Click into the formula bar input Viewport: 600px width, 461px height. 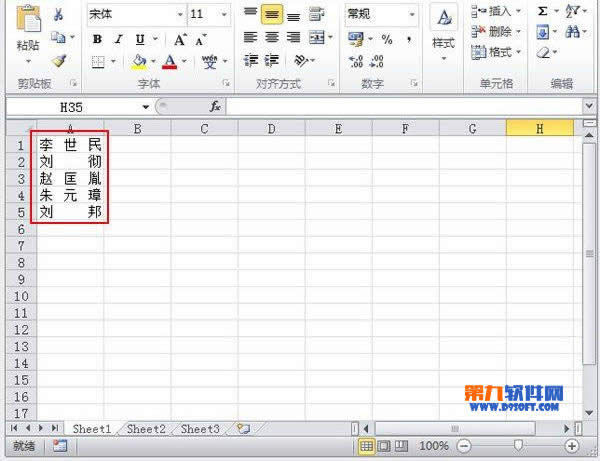[404, 107]
